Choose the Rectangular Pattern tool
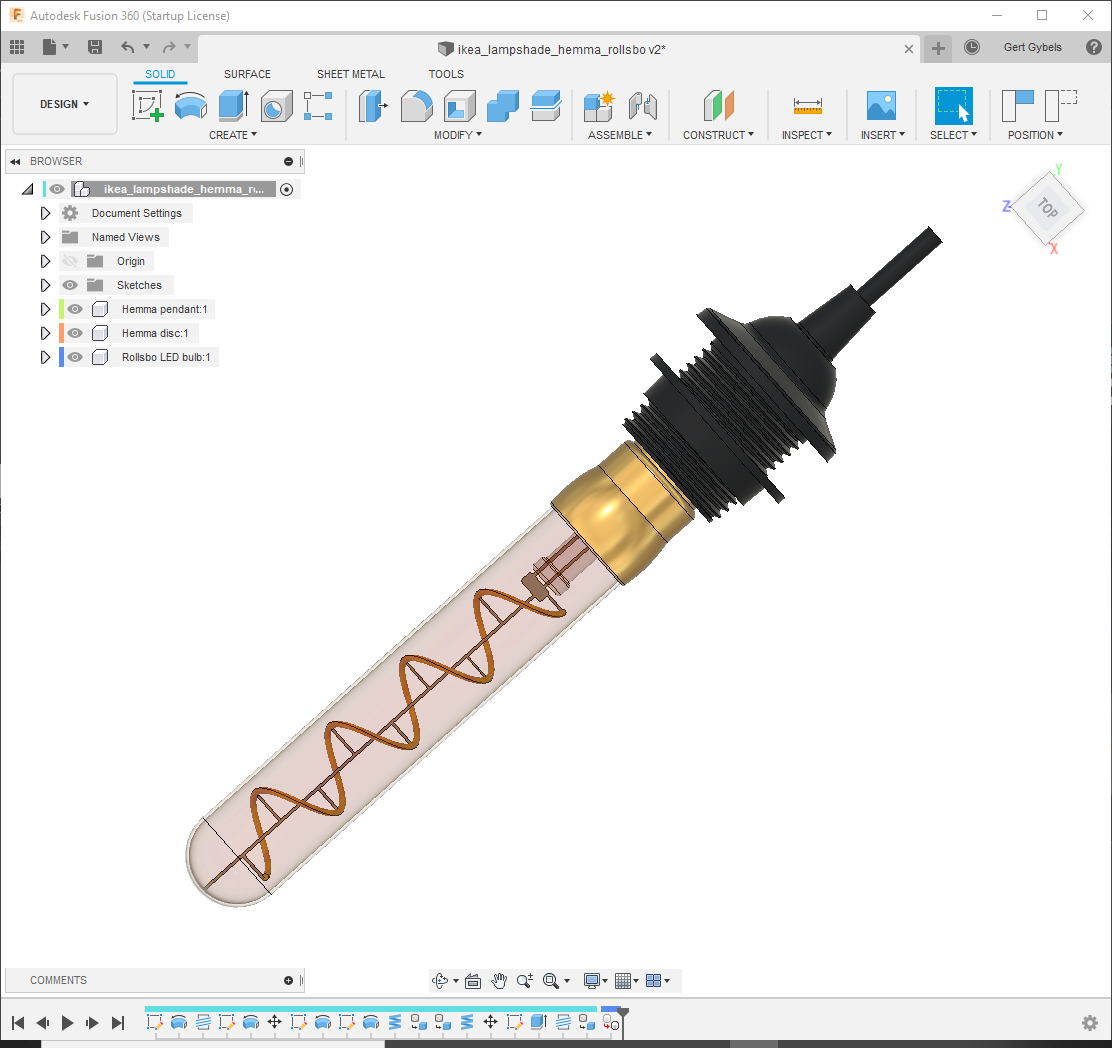This screenshot has height=1048, width=1112. [x=318, y=106]
